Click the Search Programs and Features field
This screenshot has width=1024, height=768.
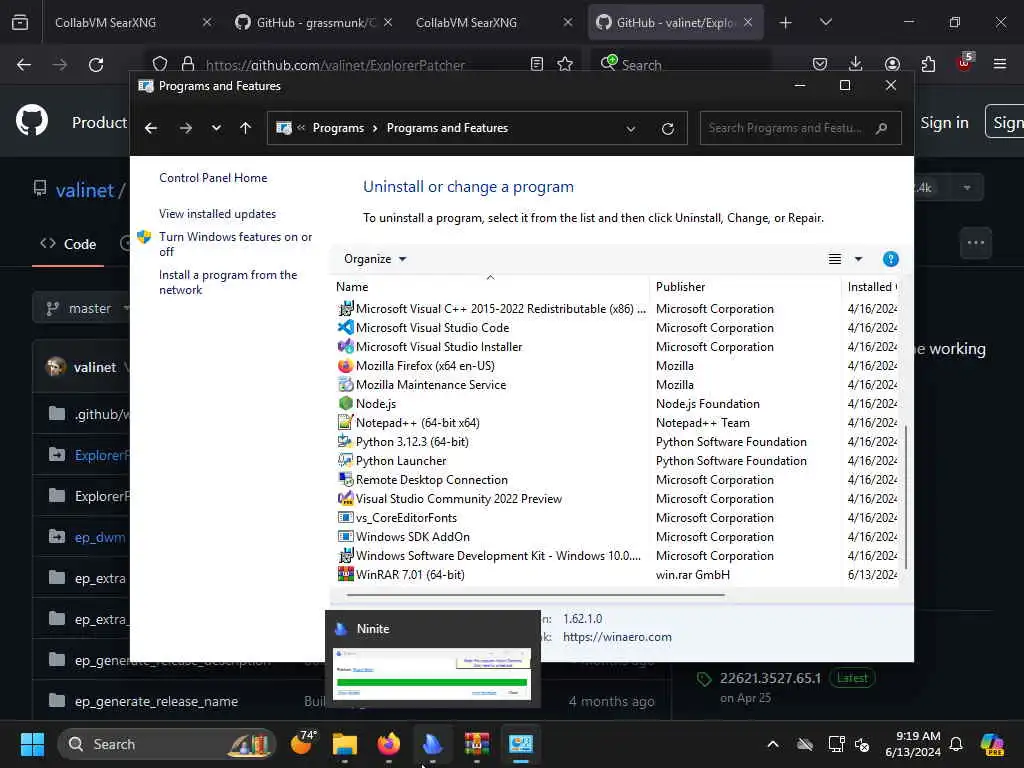800,128
